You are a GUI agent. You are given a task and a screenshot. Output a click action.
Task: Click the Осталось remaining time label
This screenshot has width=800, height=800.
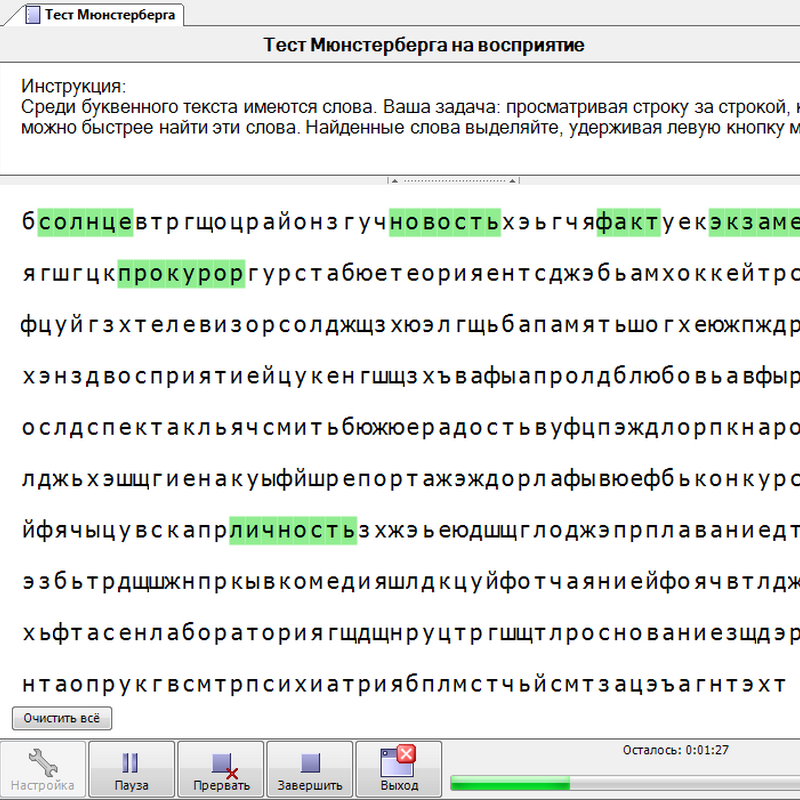click(675, 750)
